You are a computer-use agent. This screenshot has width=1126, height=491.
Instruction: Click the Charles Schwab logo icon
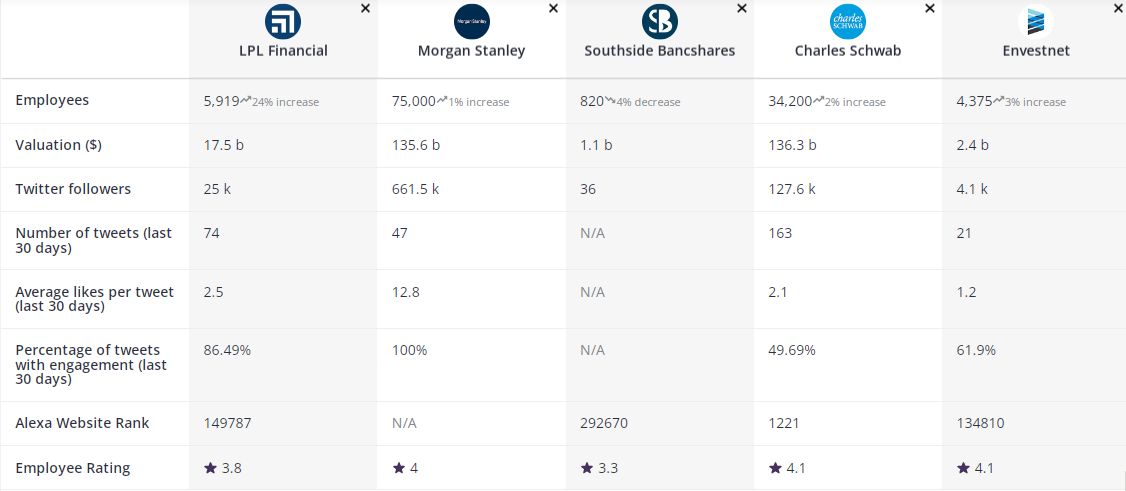(848, 21)
